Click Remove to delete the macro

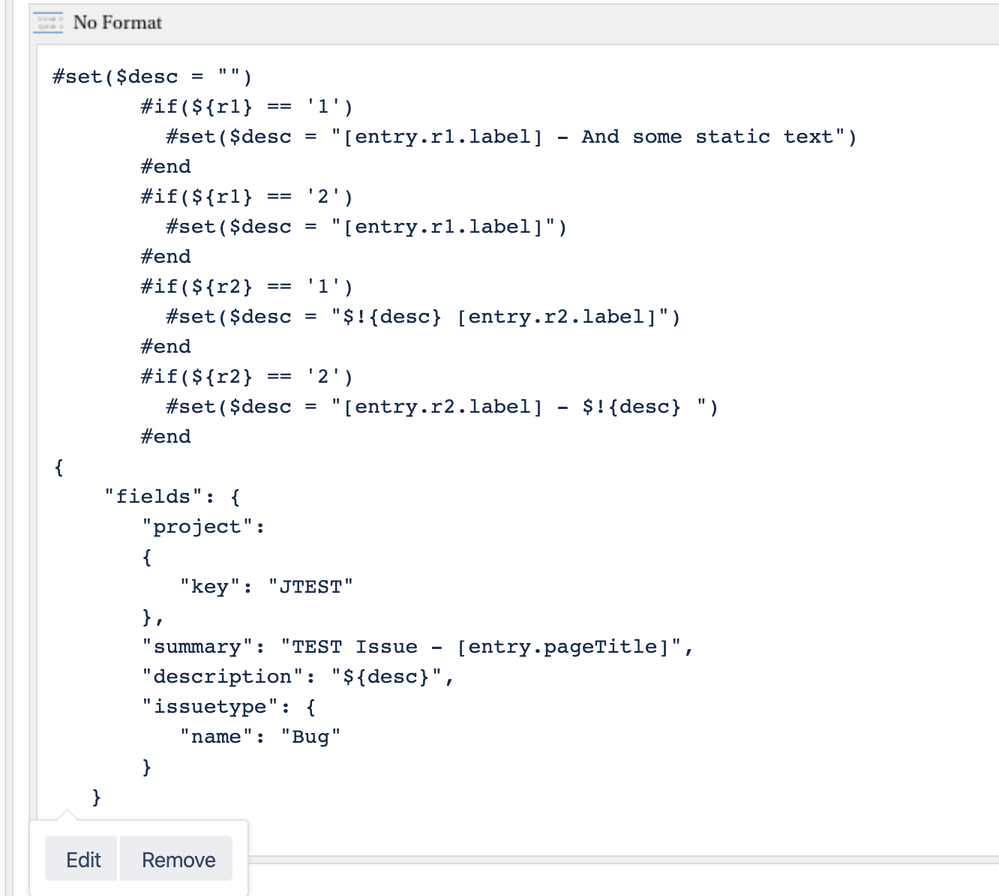click(x=176, y=859)
